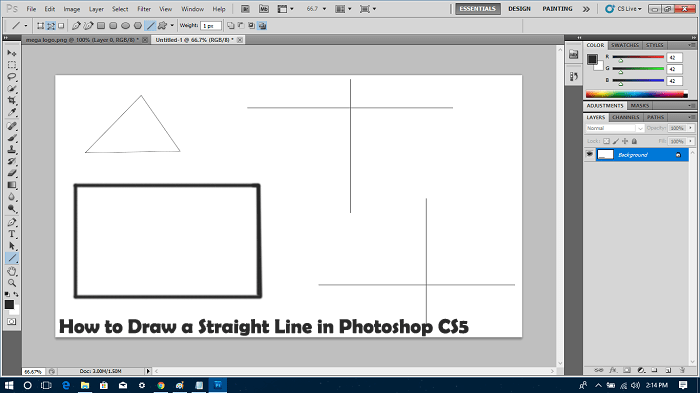Hide the Background layer with eye icon
The height and width of the screenshot is (393, 700).
click(x=590, y=155)
